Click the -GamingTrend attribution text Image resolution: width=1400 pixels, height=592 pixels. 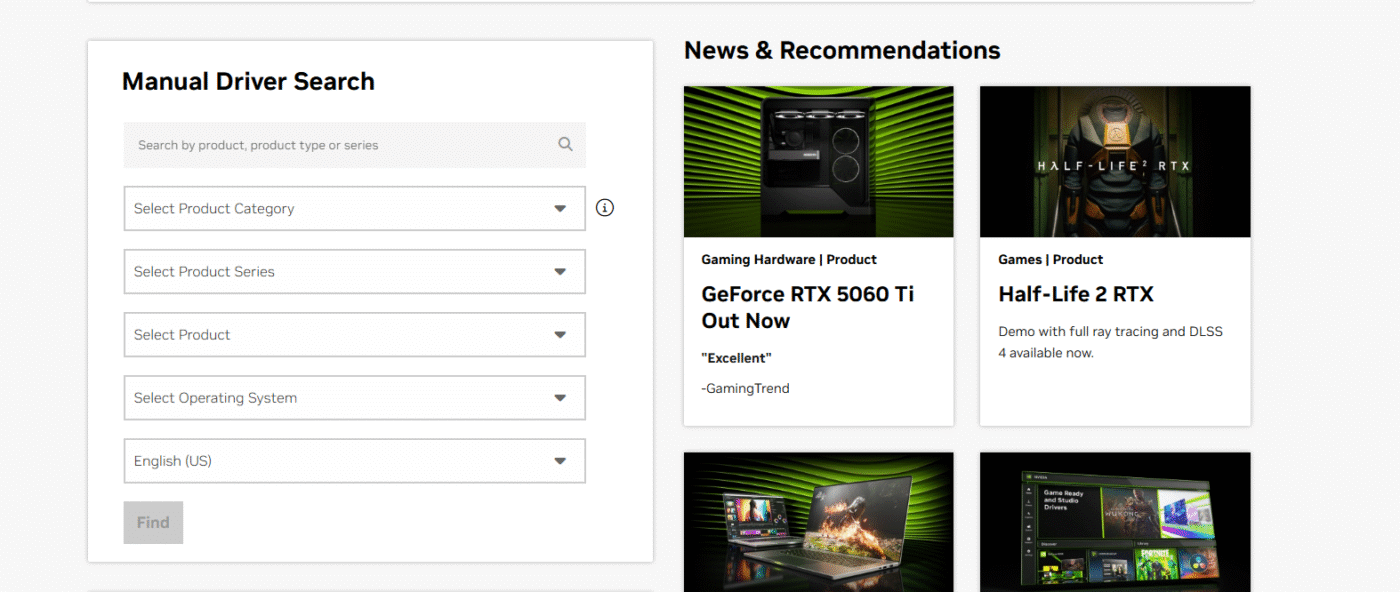(x=745, y=388)
